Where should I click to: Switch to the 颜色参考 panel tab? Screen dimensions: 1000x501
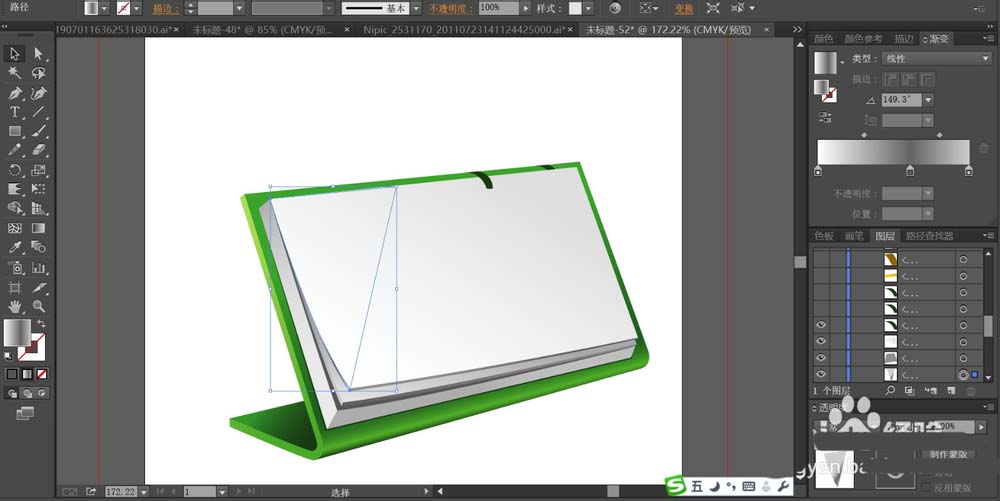tap(864, 39)
